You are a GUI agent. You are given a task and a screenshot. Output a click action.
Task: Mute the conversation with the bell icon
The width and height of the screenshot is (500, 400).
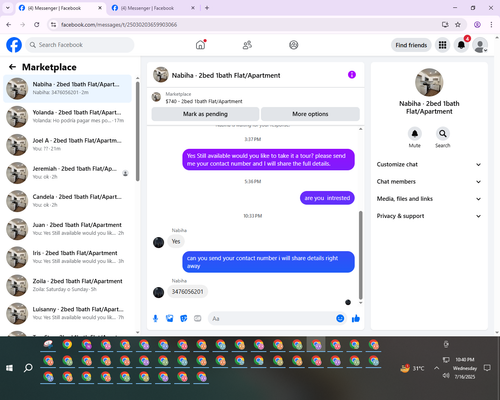414,134
